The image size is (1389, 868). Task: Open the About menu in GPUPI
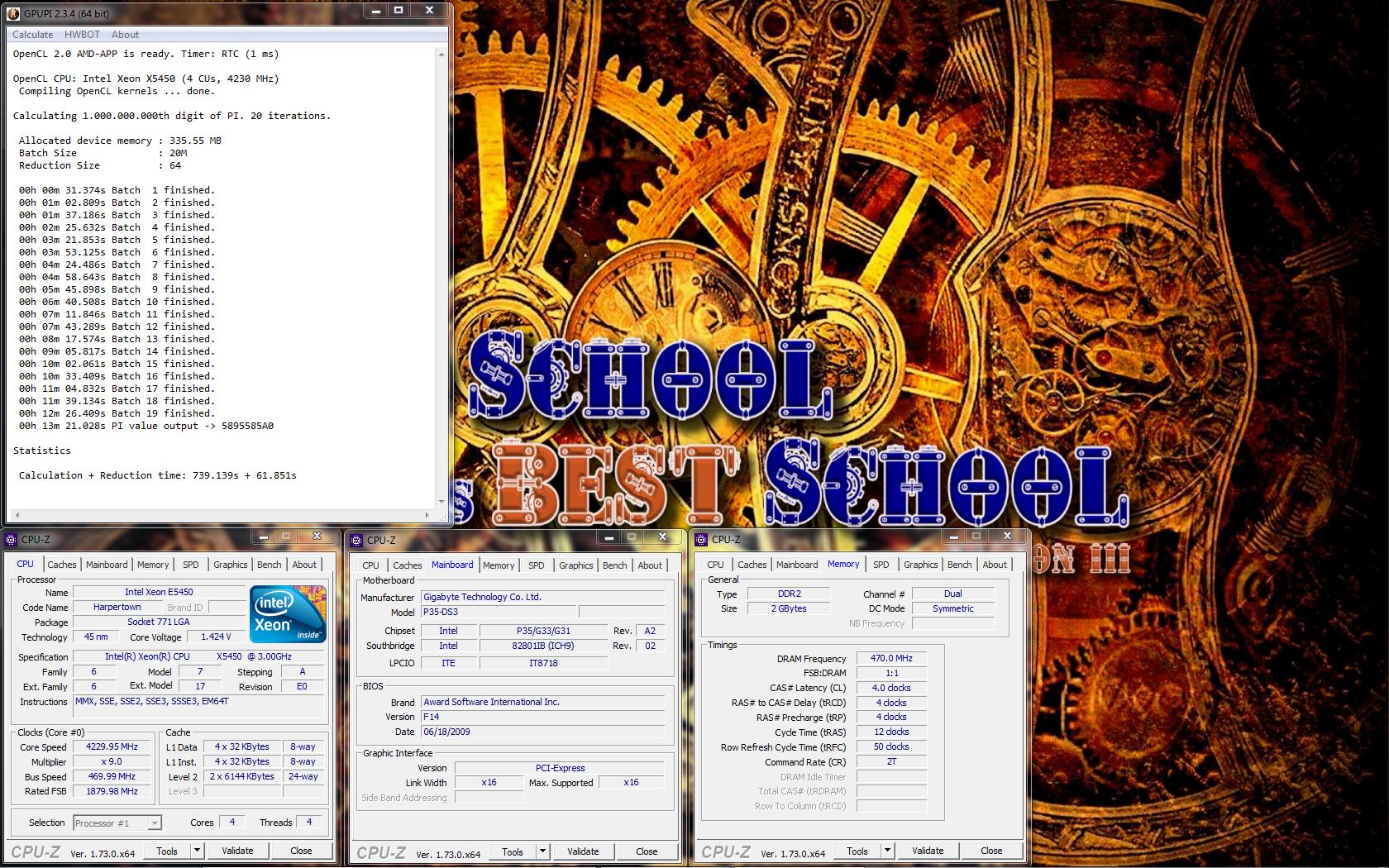[x=125, y=35]
